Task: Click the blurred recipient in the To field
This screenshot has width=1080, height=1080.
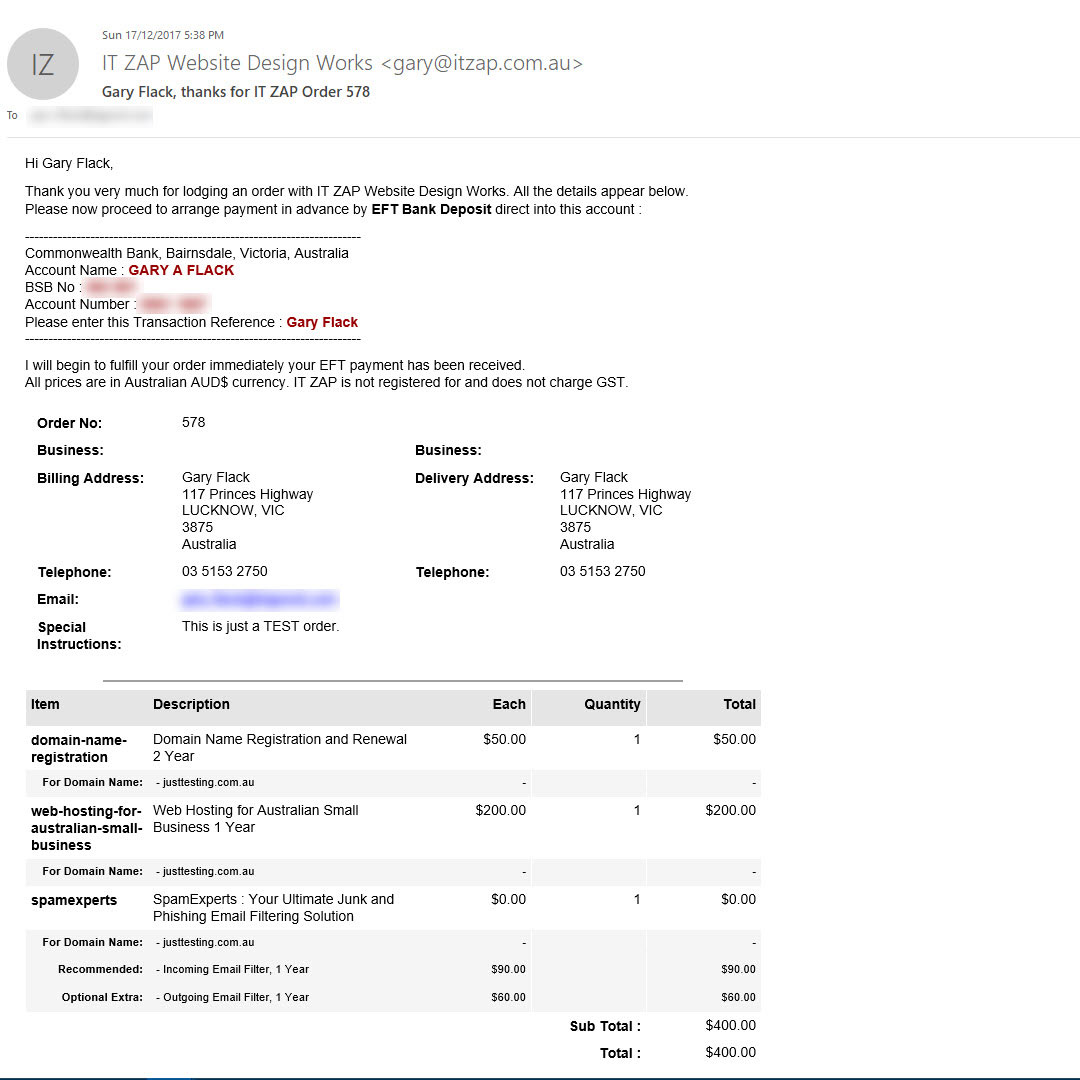Action: click(x=90, y=116)
